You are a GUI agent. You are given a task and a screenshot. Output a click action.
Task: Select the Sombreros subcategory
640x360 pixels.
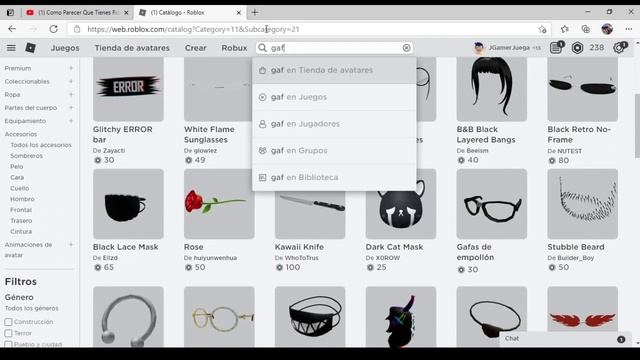click(27, 156)
